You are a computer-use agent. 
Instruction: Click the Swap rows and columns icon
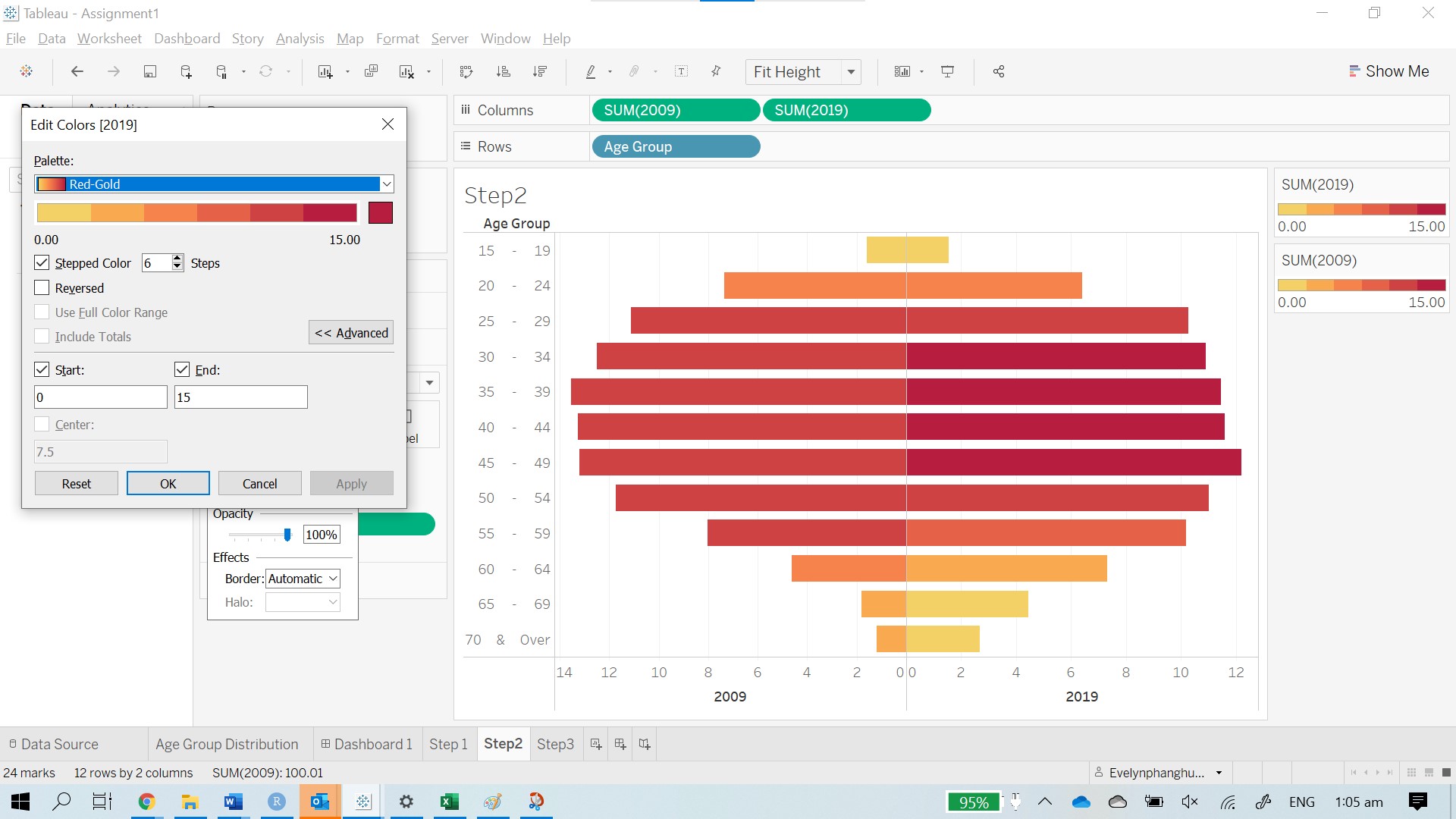pos(466,71)
